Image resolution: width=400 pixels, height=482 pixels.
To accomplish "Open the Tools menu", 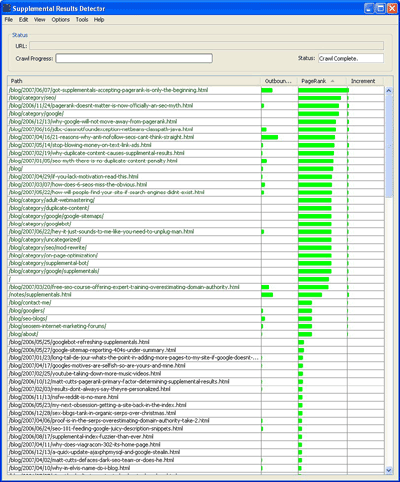I will 82,20.
